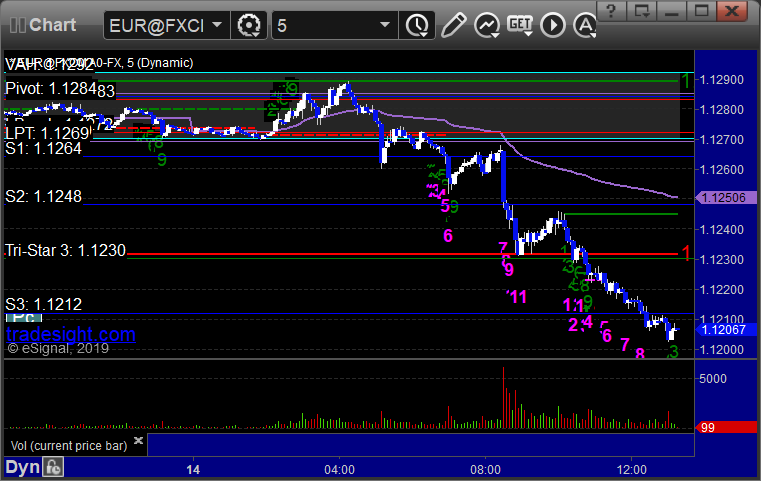Click the 04:00 time axis label
This screenshot has width=761, height=481.
(x=339, y=469)
